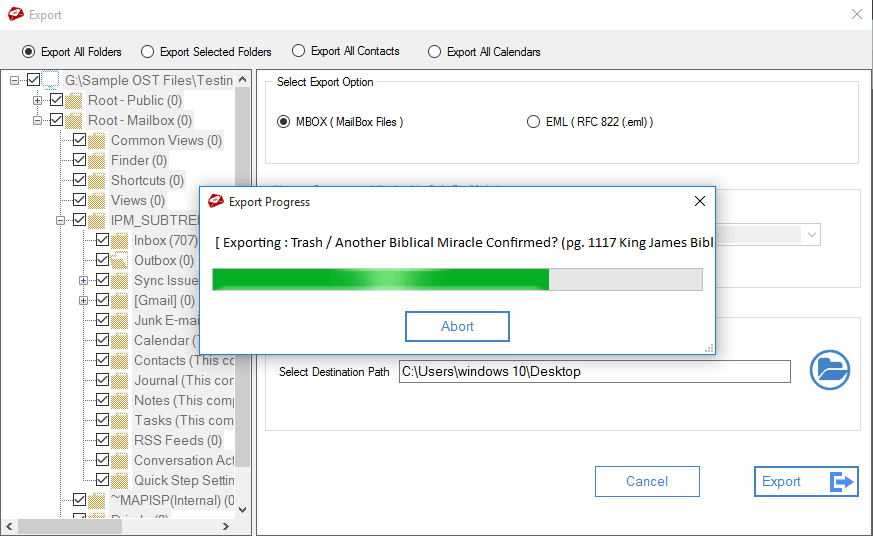
Task: Click folder tree vertical scrollbar down arrow
Action: [243, 509]
